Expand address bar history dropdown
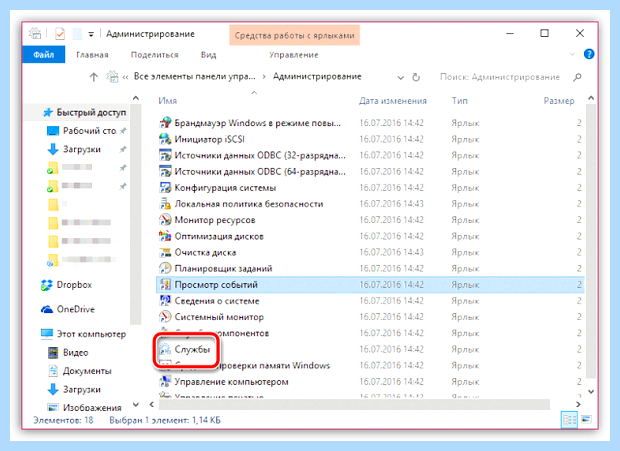This screenshot has width=620, height=451. pyautogui.click(x=401, y=77)
